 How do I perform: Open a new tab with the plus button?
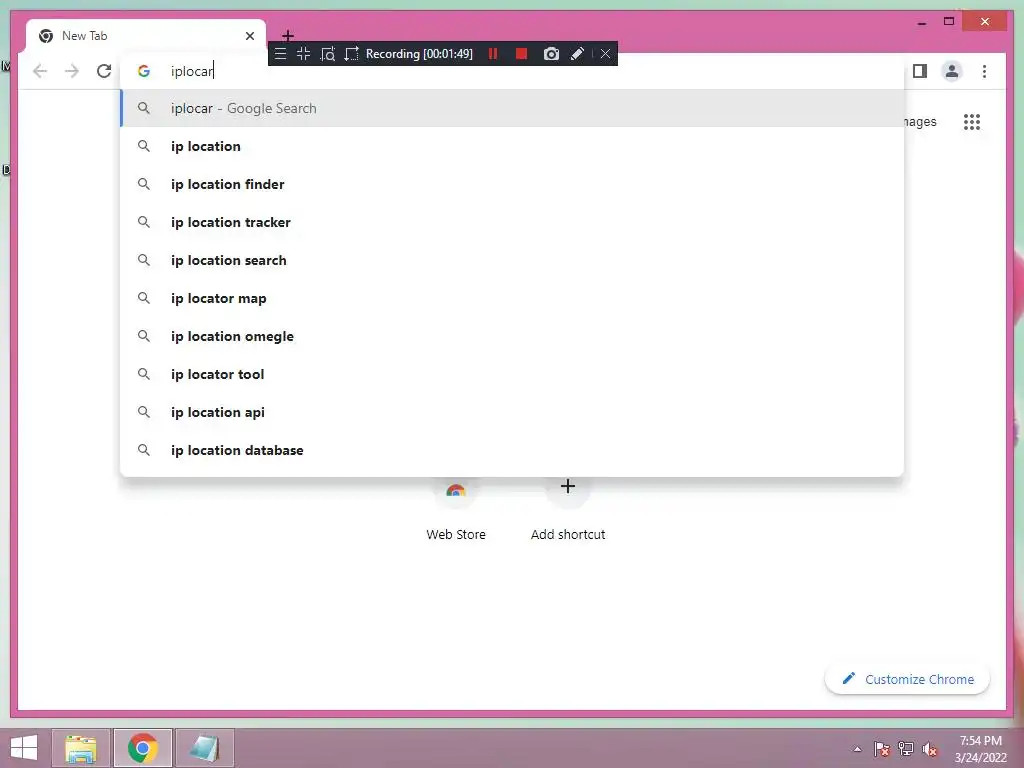point(288,35)
